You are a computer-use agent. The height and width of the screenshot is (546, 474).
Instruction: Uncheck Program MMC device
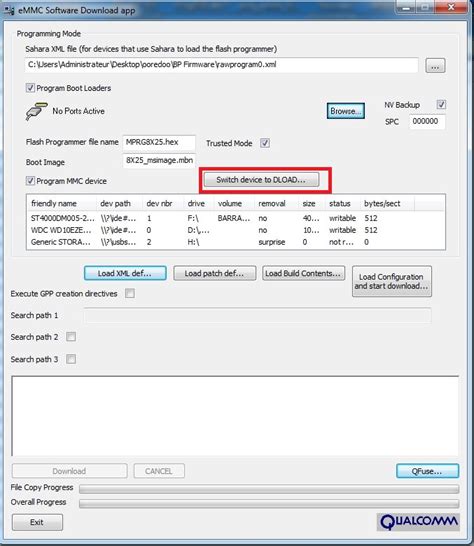30,181
